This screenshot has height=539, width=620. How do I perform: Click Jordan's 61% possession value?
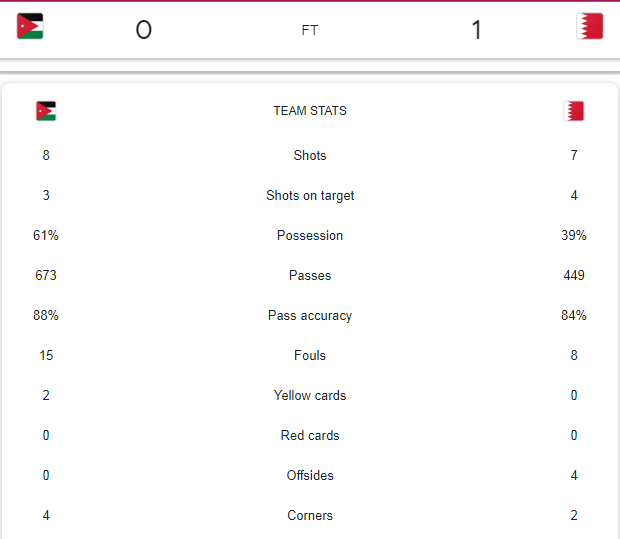(46, 235)
